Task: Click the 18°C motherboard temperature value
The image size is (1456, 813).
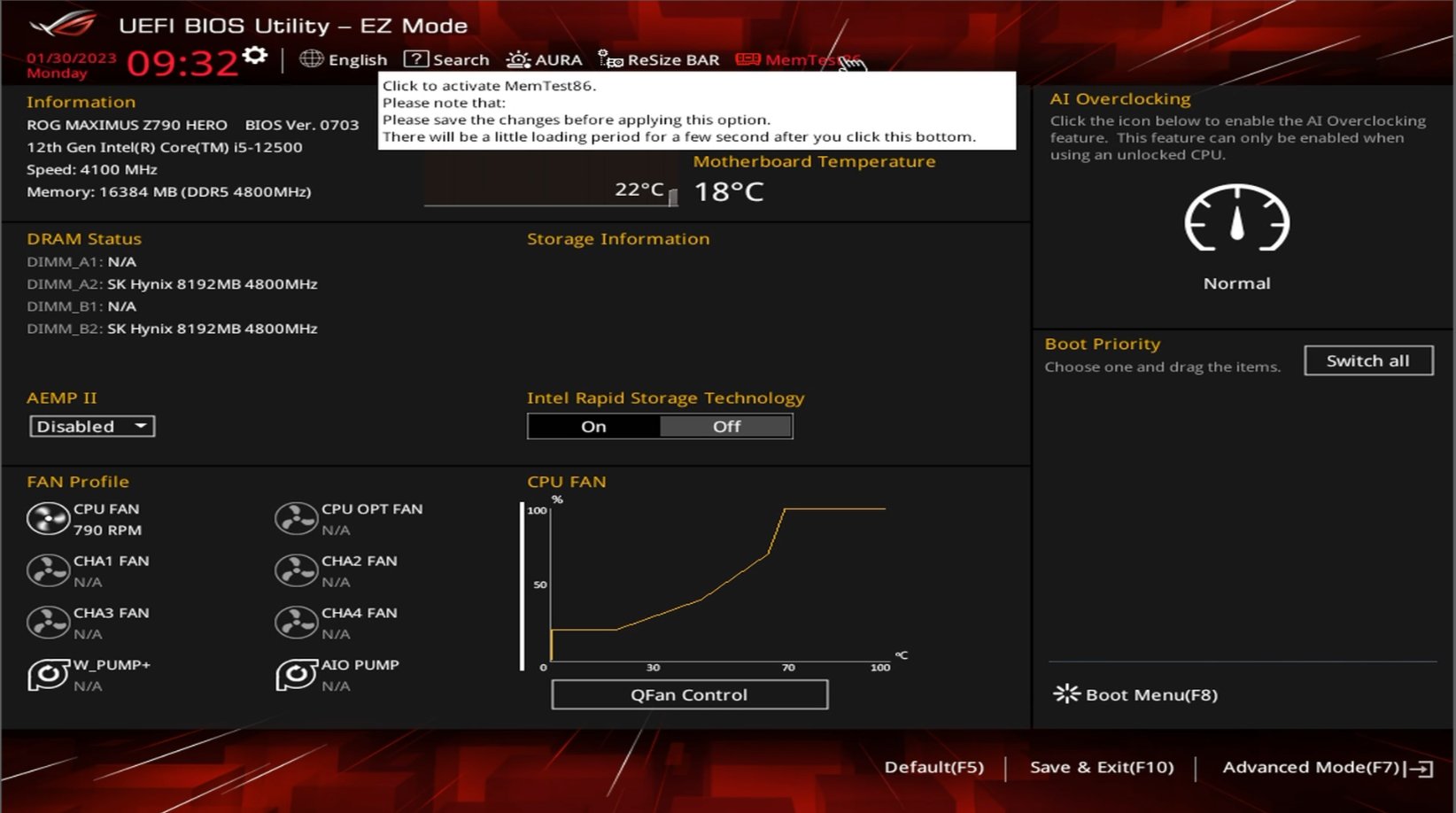Action: [728, 191]
